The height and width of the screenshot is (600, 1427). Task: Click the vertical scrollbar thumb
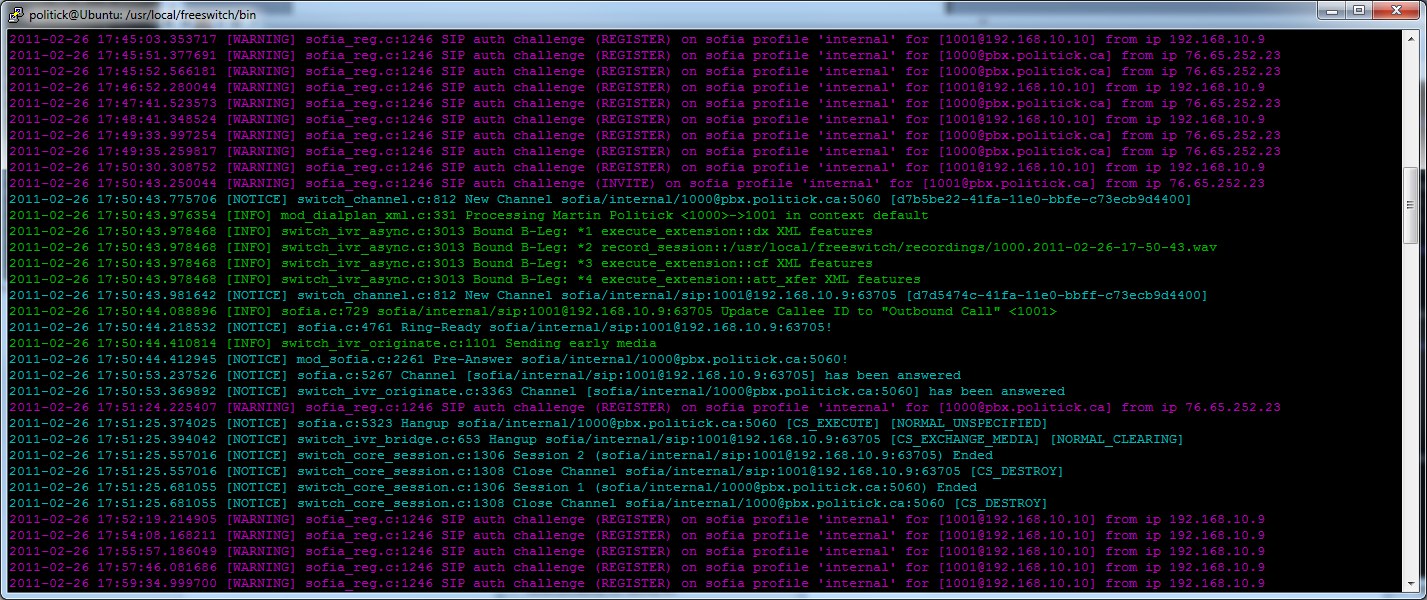pyautogui.click(x=1410, y=205)
